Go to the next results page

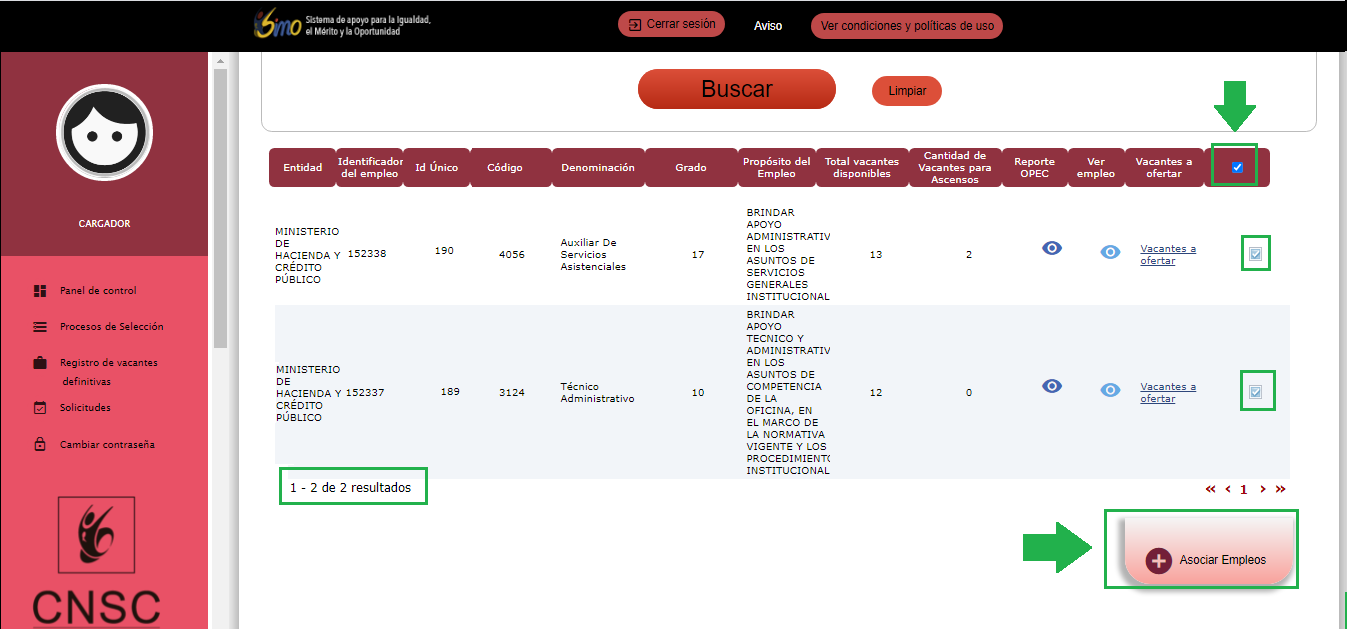point(1263,489)
